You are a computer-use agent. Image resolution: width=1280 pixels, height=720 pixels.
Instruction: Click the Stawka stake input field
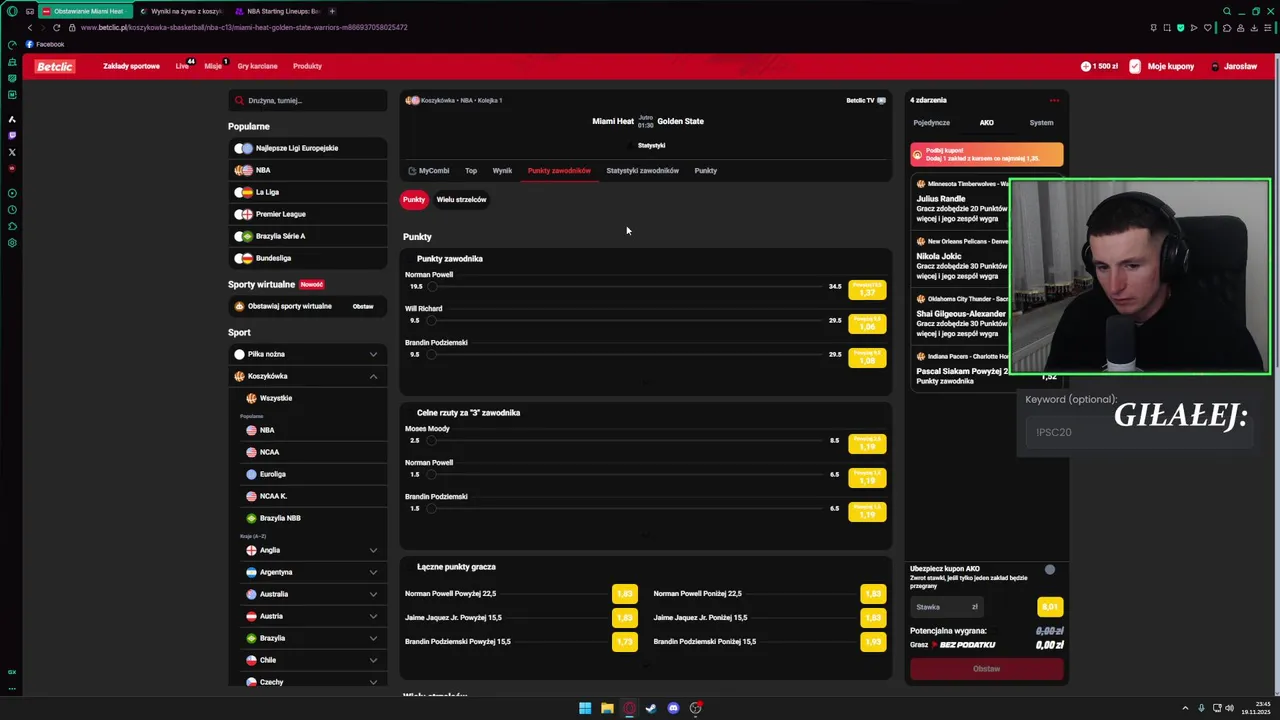[x=947, y=607]
